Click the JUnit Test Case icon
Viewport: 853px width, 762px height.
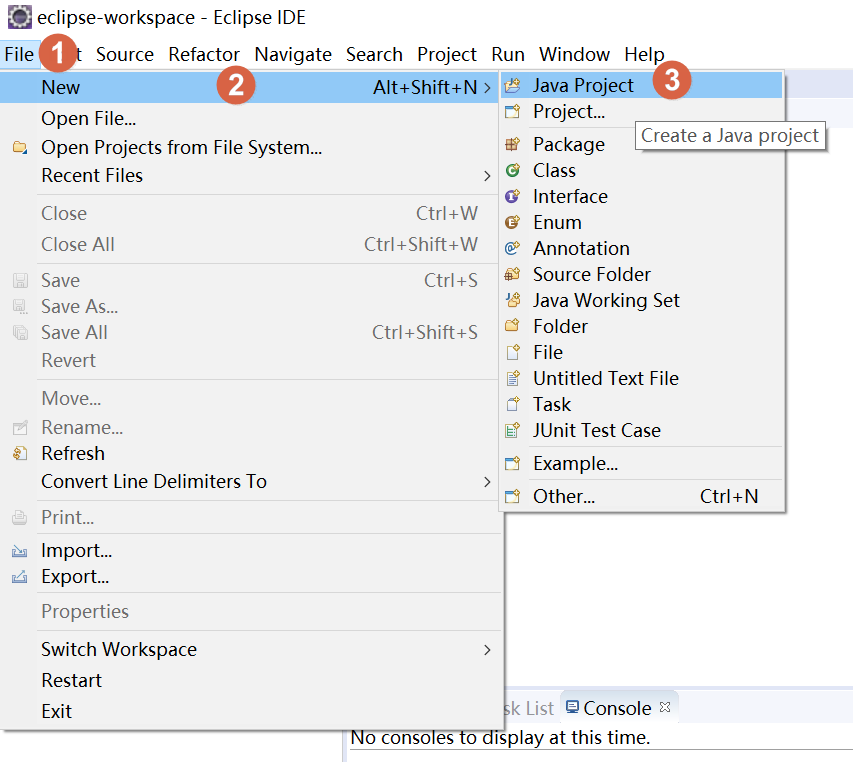pyautogui.click(x=513, y=430)
